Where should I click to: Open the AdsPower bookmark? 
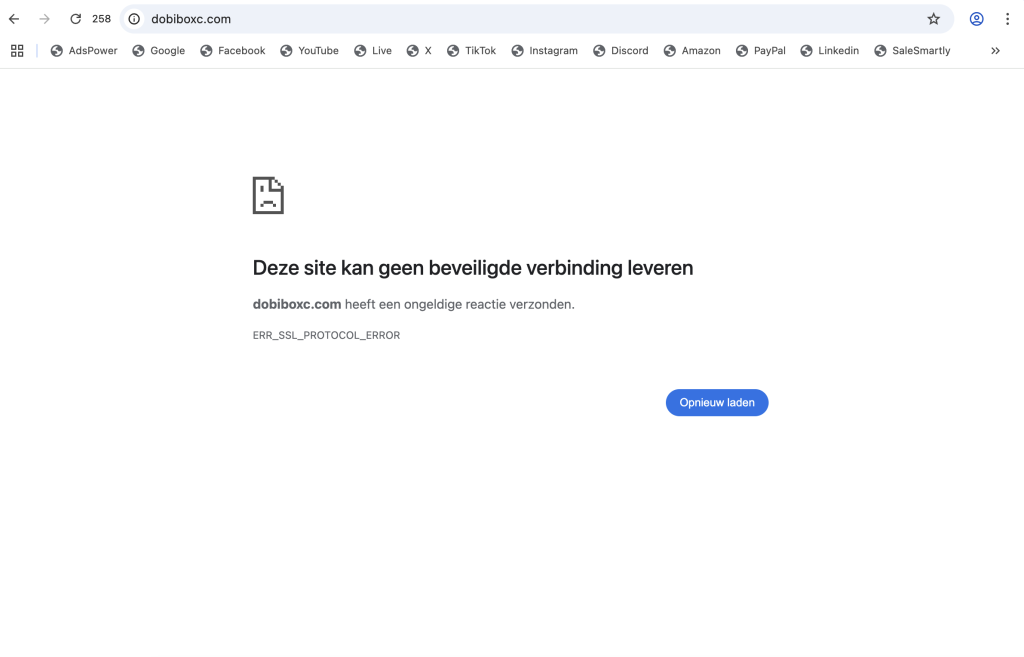coord(84,51)
